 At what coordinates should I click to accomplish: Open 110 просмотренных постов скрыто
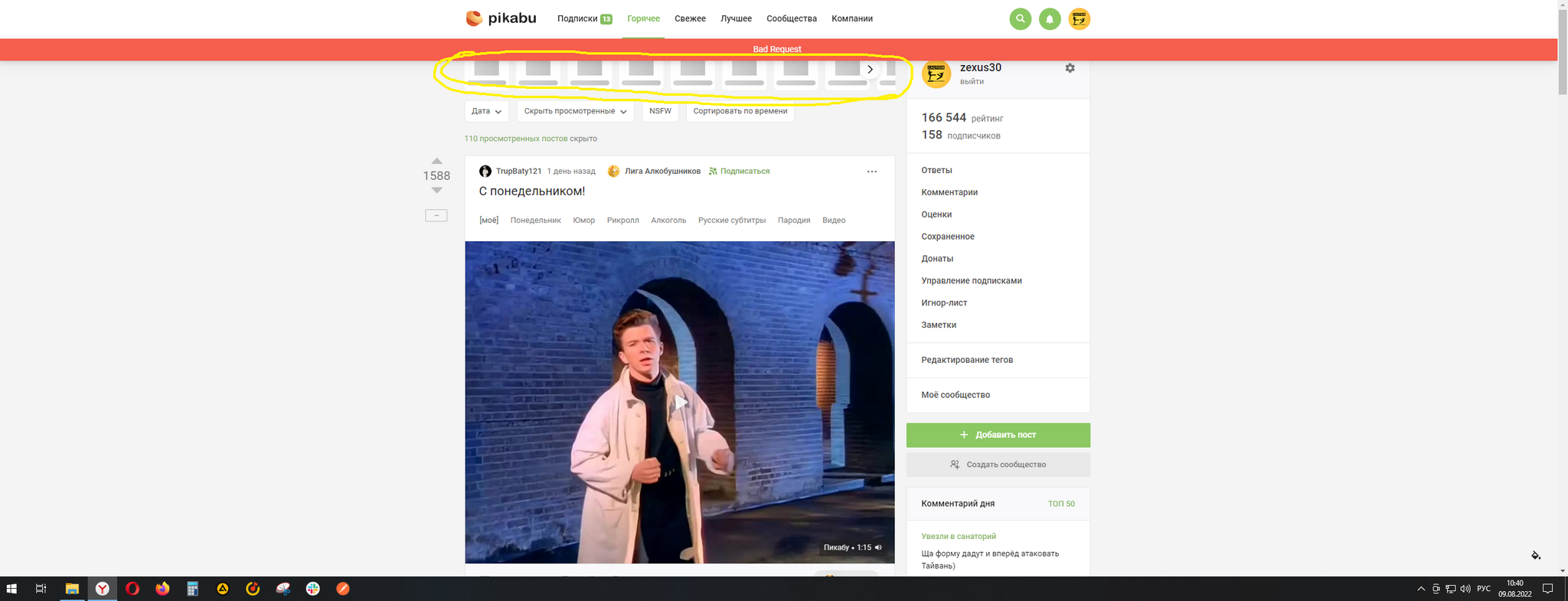coord(531,139)
